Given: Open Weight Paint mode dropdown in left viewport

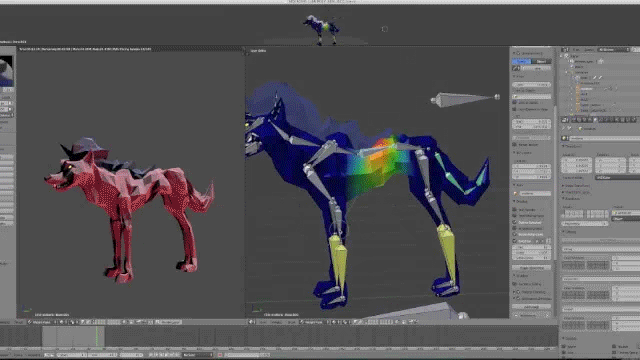Looking at the screenshot, I should tap(42, 322).
